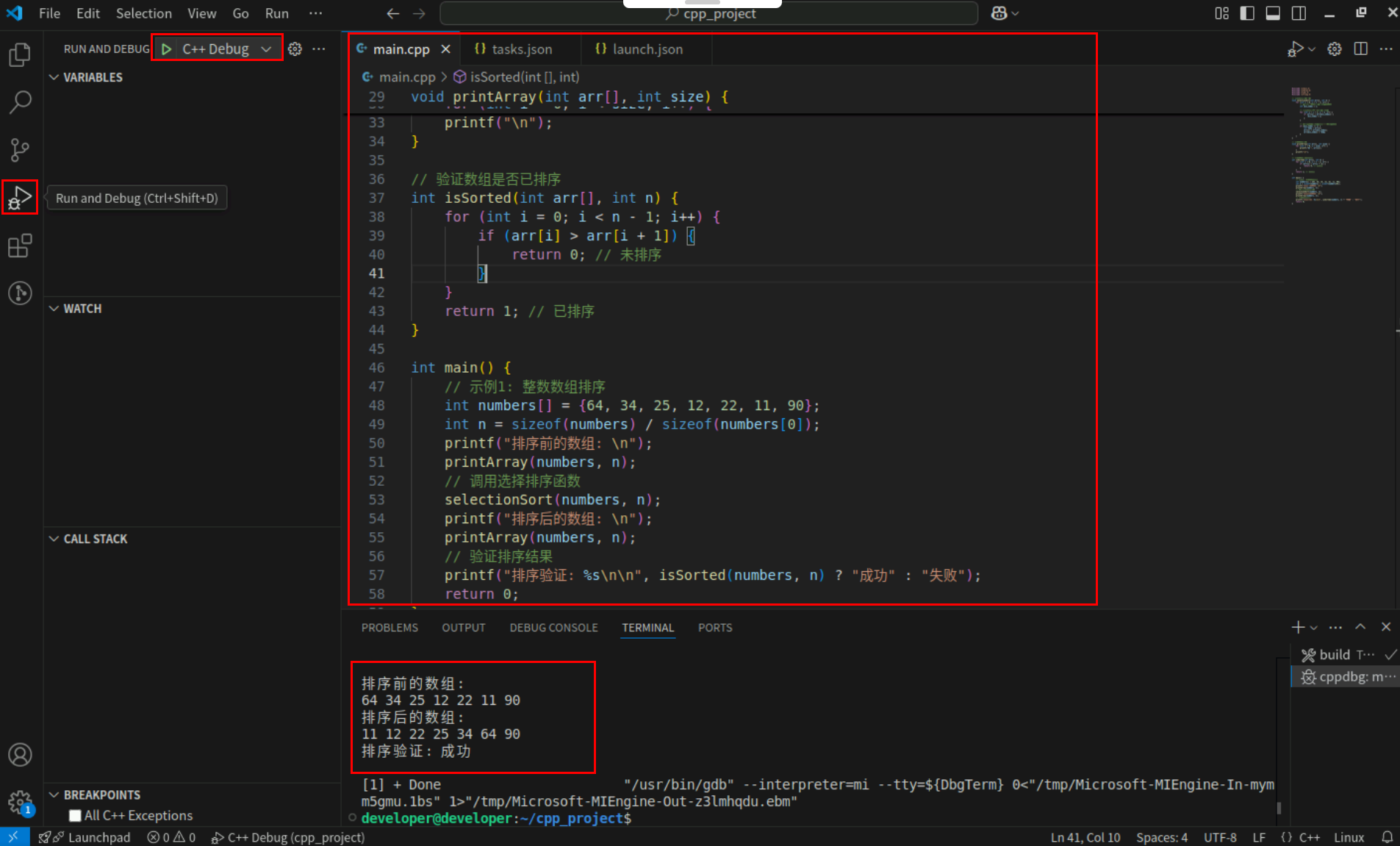Go forward with the navigation arrow

419,13
